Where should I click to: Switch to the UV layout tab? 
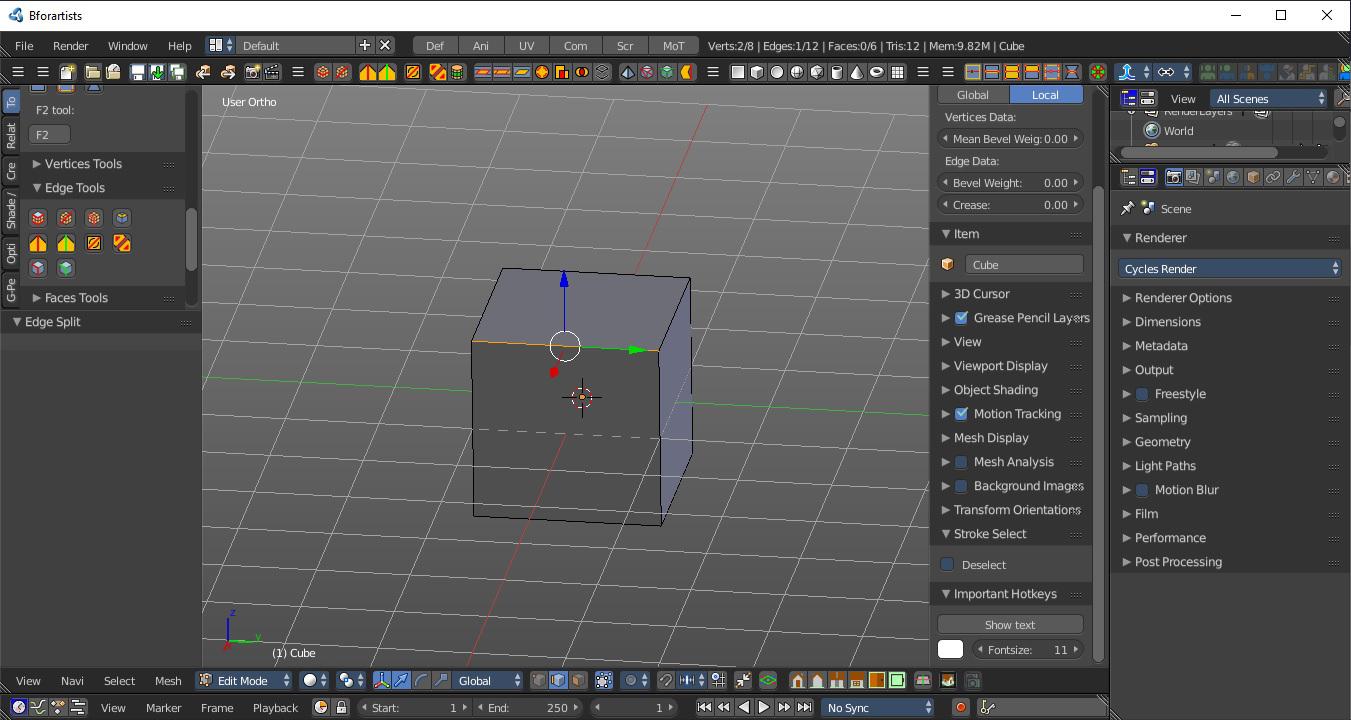526,46
